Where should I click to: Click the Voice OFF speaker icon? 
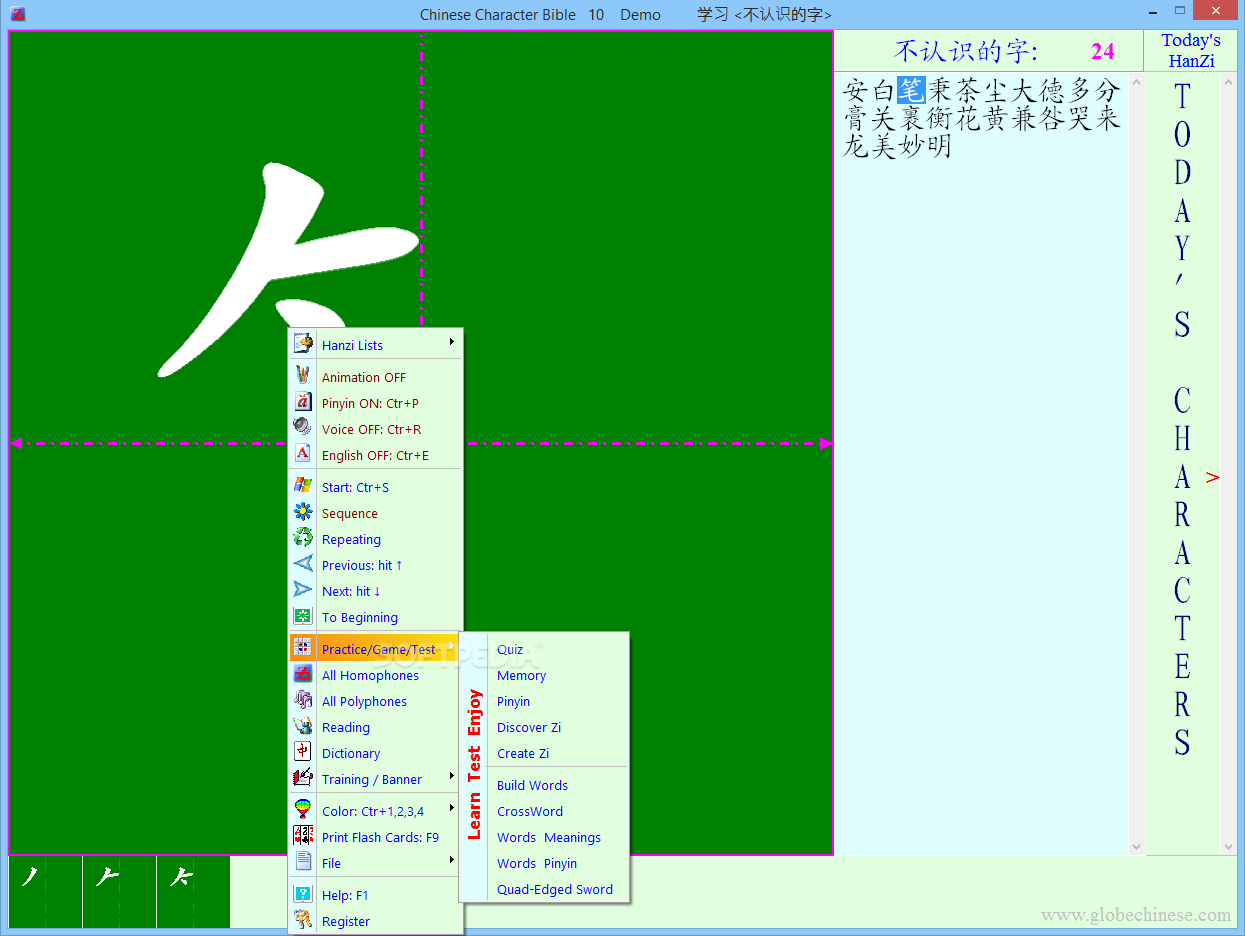[x=303, y=428]
